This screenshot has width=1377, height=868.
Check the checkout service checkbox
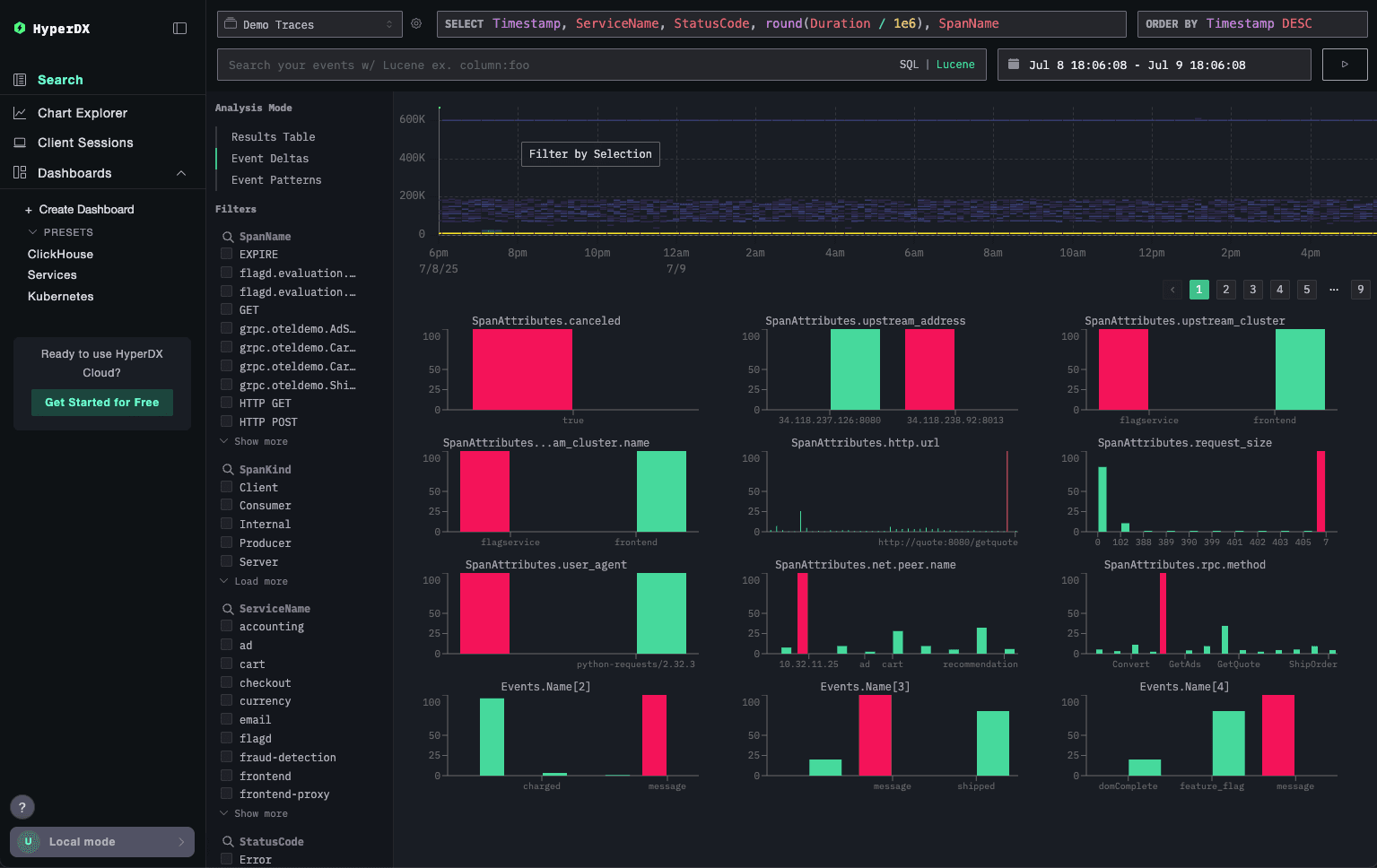point(227,682)
